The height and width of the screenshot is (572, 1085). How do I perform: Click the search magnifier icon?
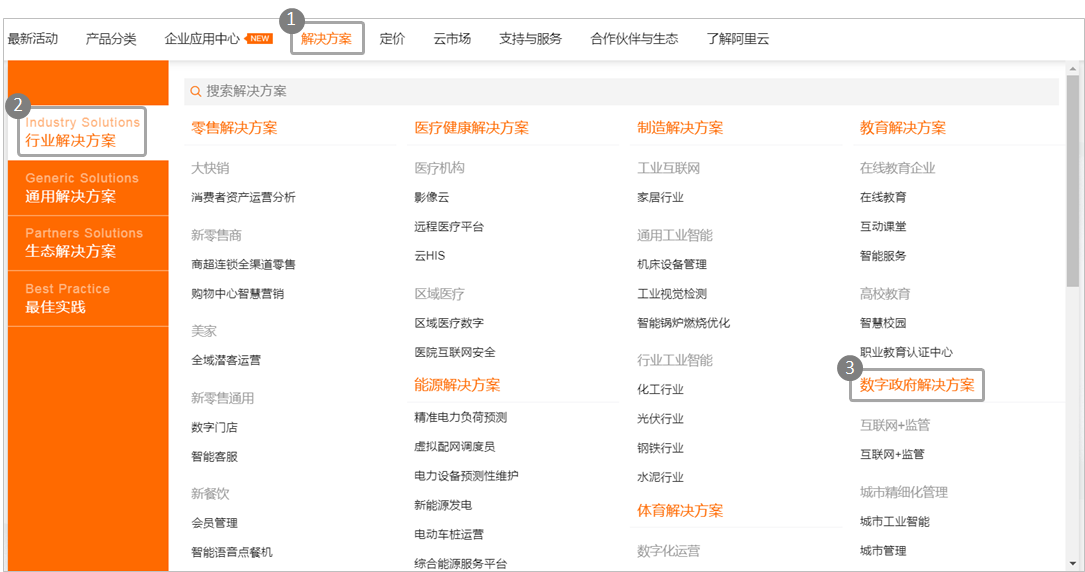[196, 91]
